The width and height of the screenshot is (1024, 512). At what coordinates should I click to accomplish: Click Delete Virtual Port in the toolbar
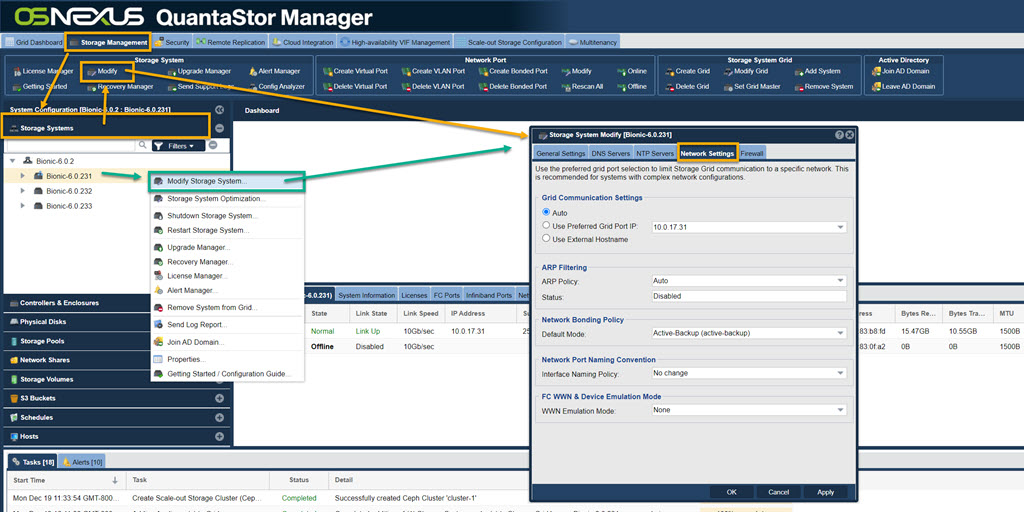click(355, 86)
